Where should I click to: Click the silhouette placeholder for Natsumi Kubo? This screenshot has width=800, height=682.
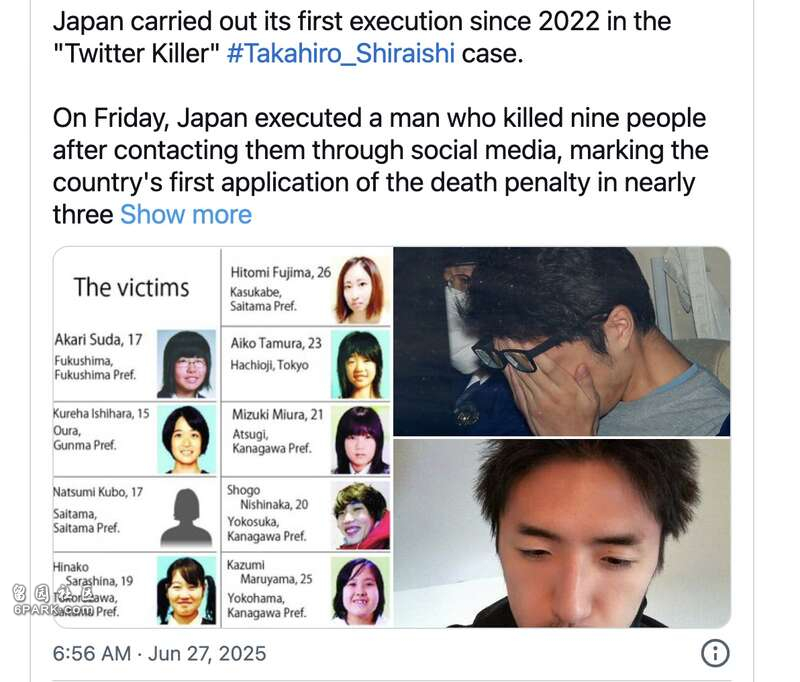pos(187,518)
